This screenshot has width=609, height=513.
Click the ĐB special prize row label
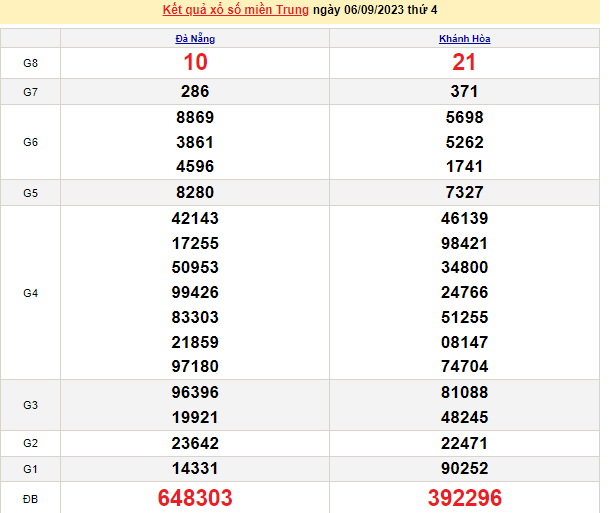point(30,498)
